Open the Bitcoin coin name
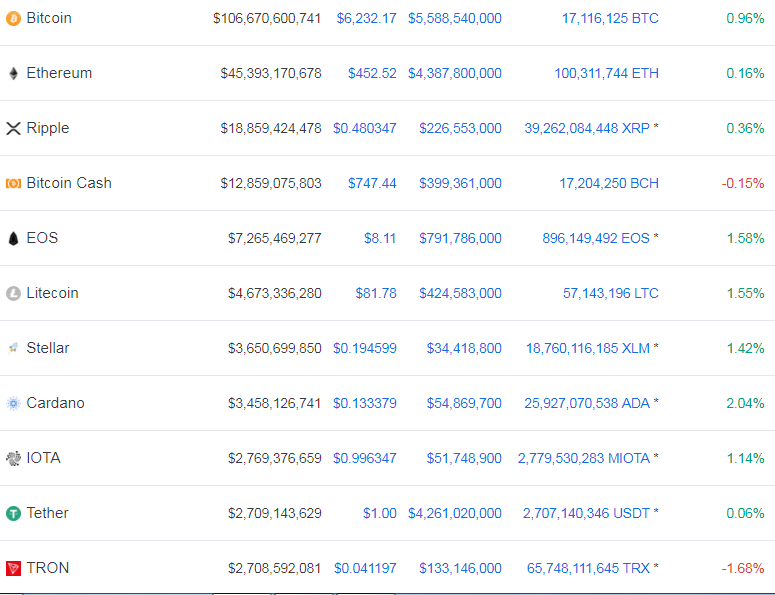Image resolution: width=775 pixels, height=595 pixels. tap(49, 18)
